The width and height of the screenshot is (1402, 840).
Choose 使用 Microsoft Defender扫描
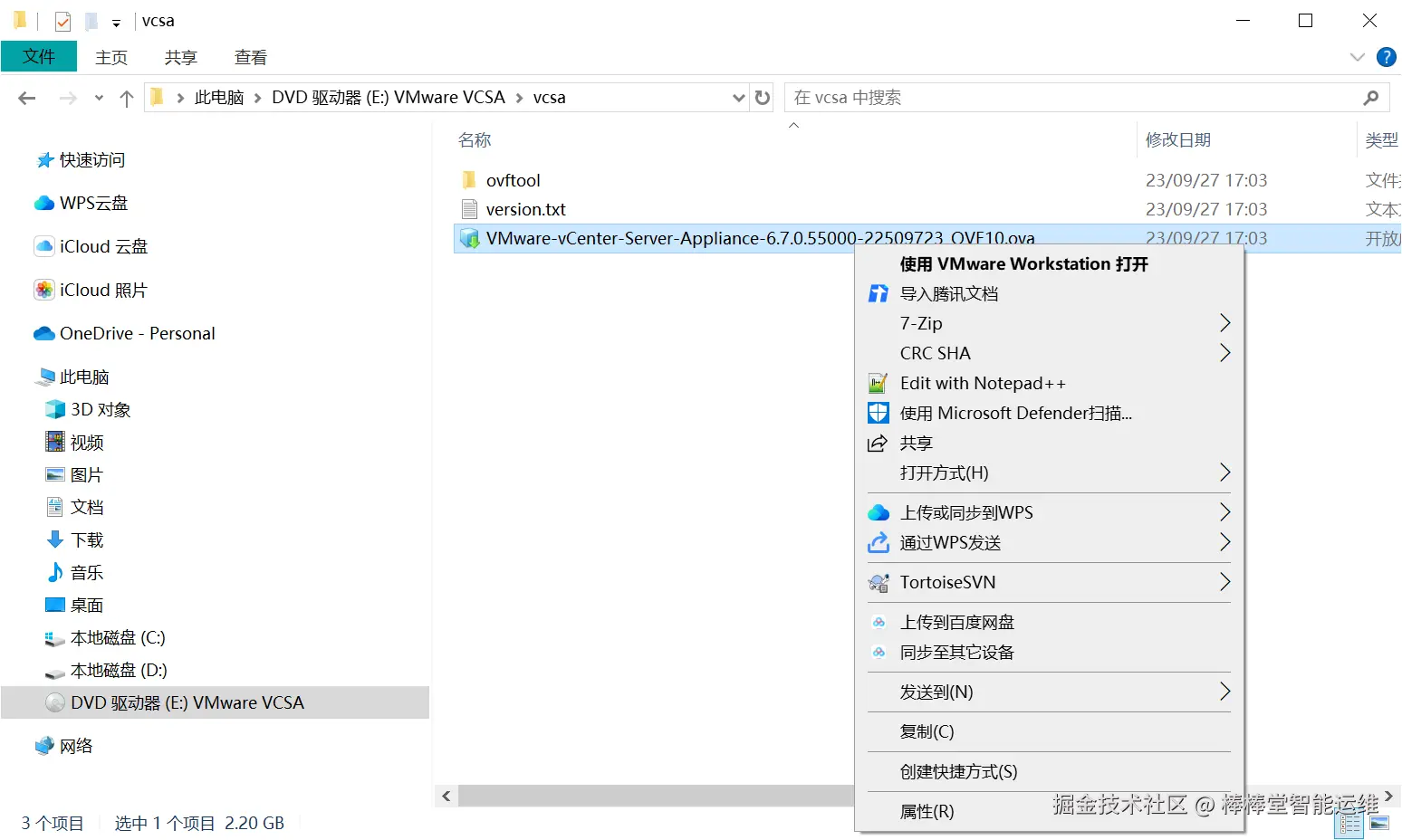click(x=1050, y=414)
